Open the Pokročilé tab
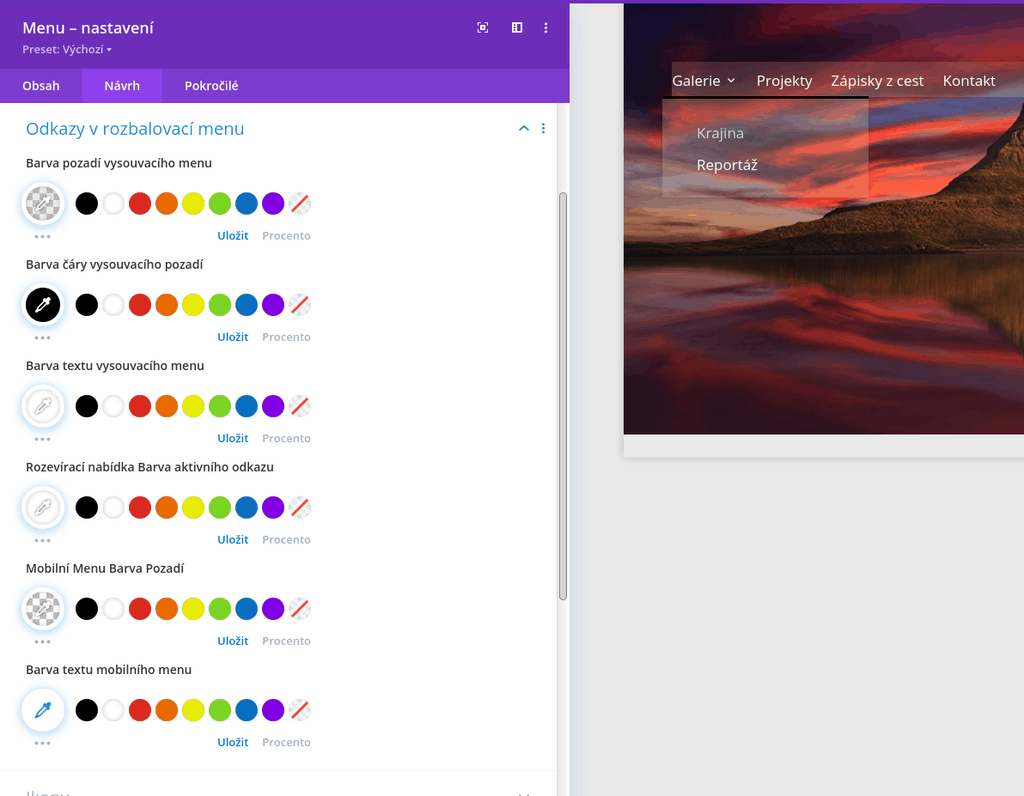Screen dimensions: 1024x796 tap(212, 86)
